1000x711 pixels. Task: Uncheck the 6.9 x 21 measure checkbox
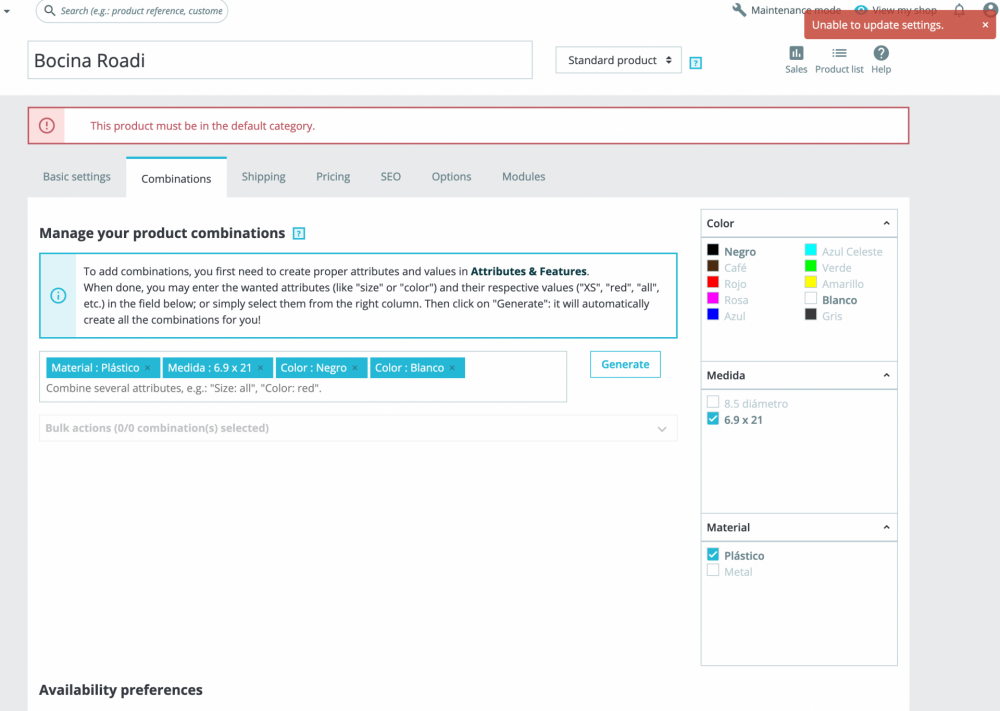tap(713, 419)
